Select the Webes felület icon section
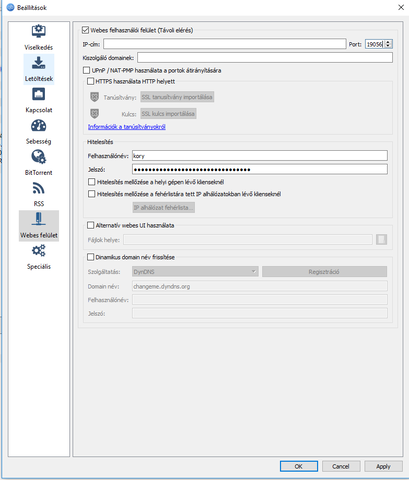409x480 pixels. pyautogui.click(x=39, y=219)
